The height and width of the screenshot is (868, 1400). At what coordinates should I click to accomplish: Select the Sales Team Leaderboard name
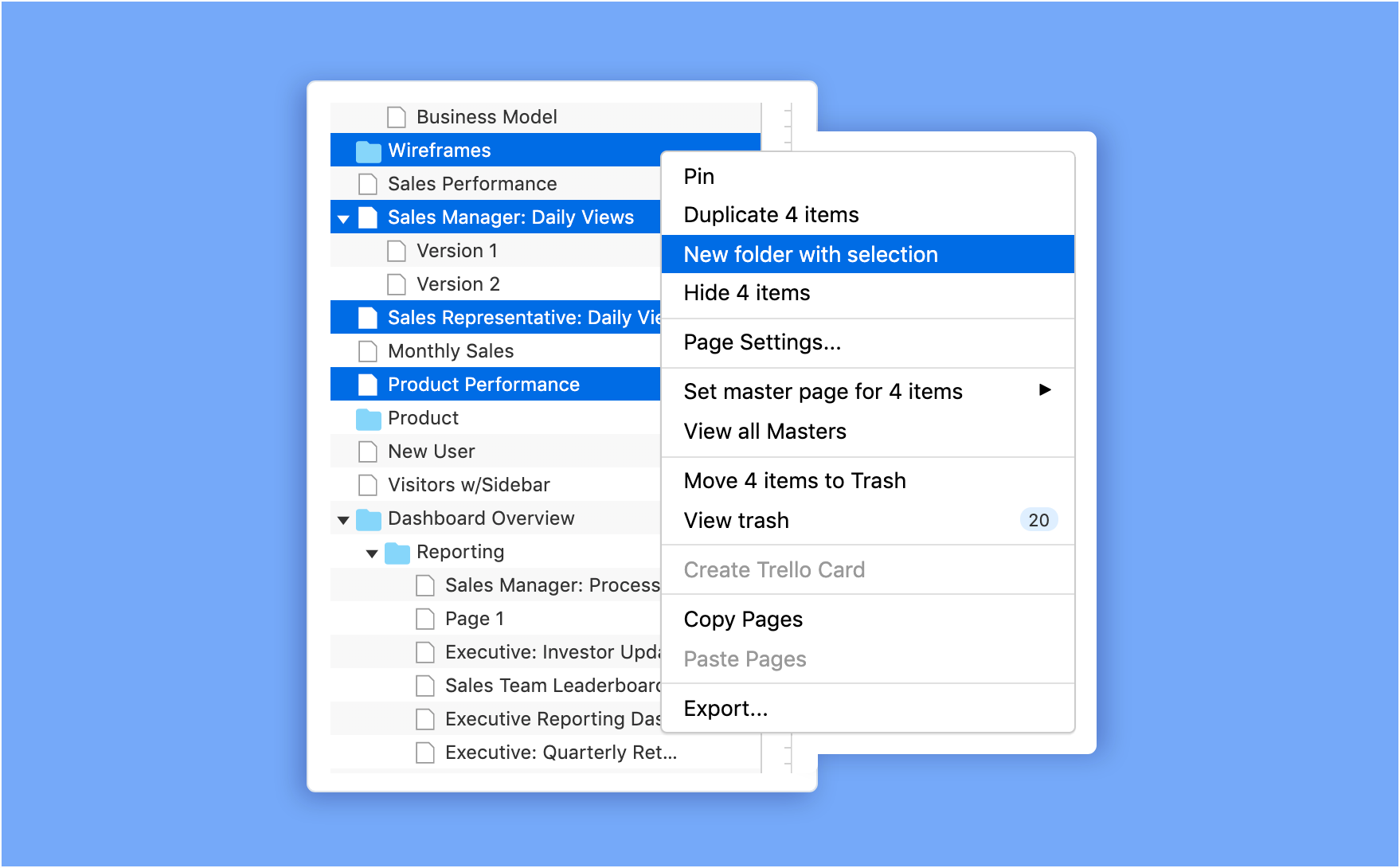553,686
